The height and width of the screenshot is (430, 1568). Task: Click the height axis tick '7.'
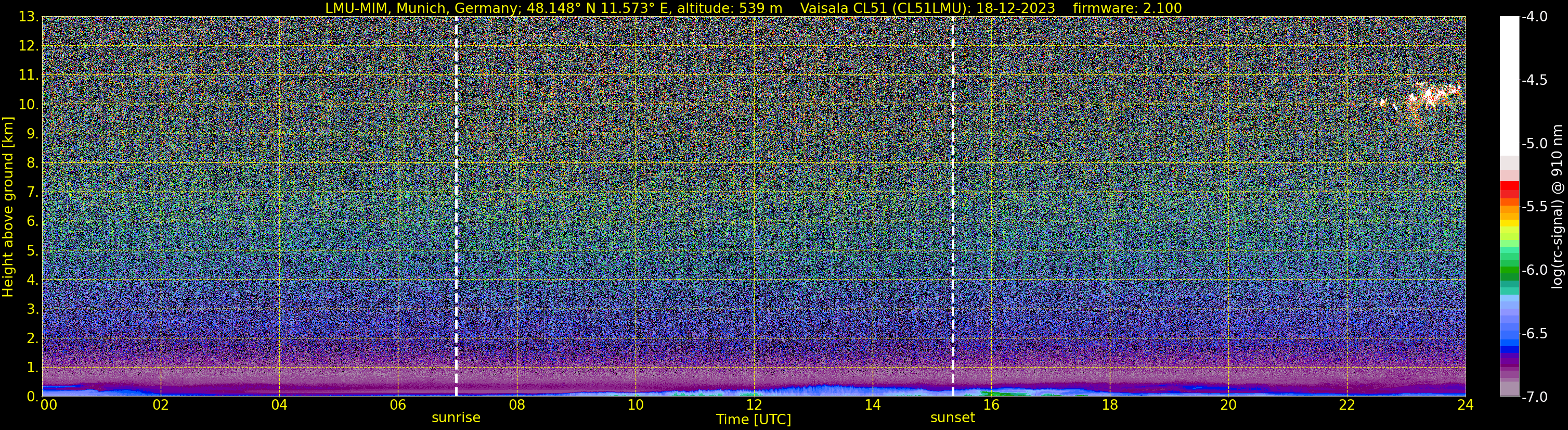(33, 192)
